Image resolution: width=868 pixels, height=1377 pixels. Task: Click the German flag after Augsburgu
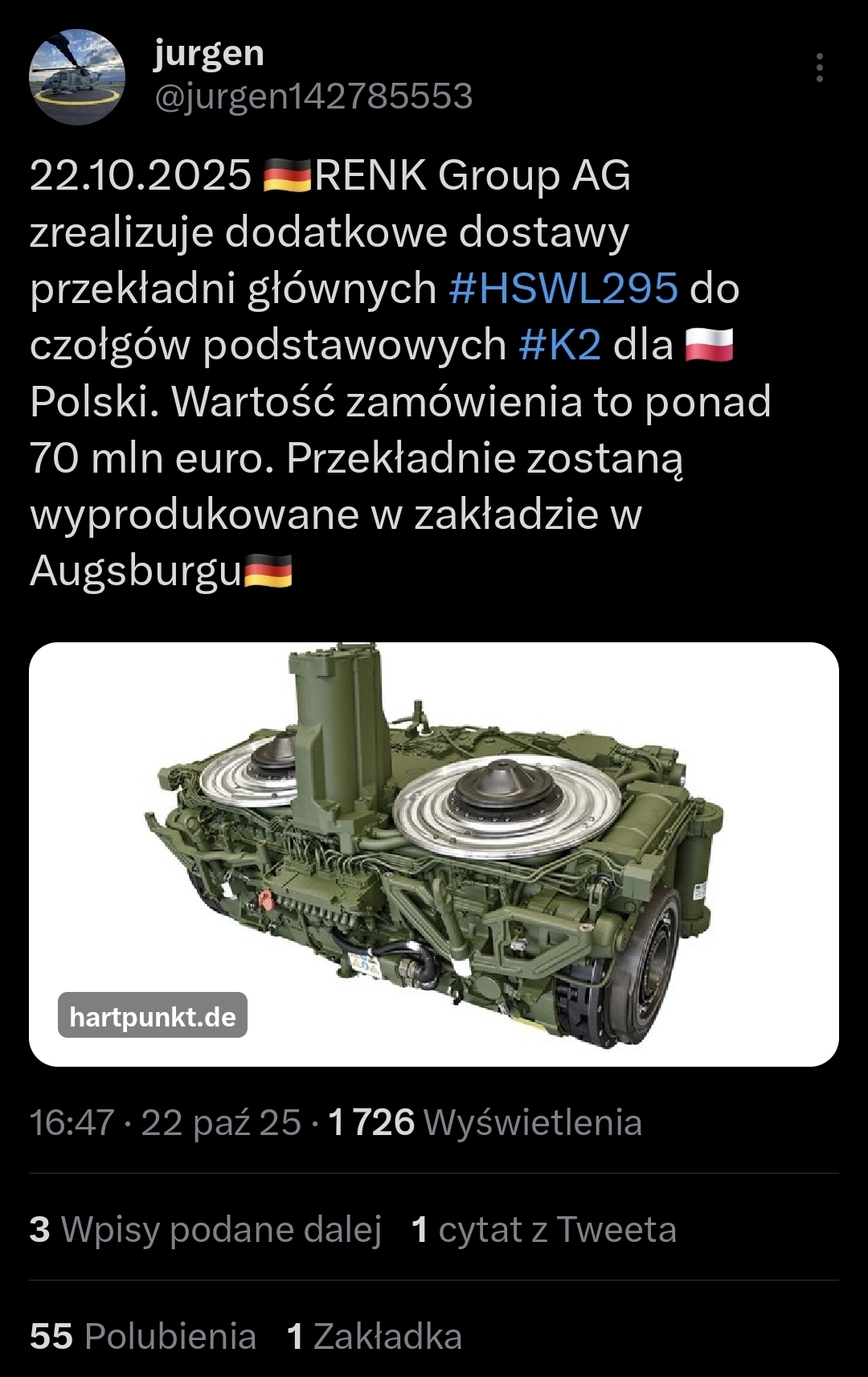268,572
